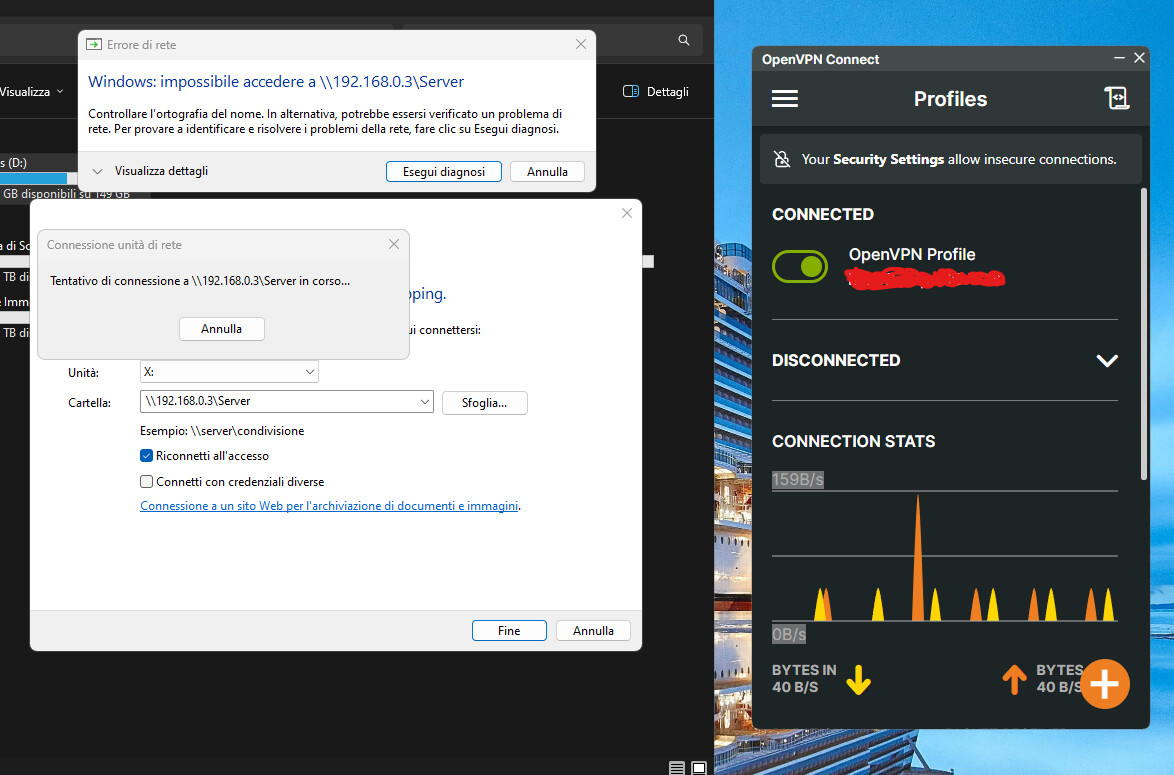Click the orange Bytes Out up arrow
Image resolution: width=1174 pixels, height=775 pixels.
pos(1014,679)
